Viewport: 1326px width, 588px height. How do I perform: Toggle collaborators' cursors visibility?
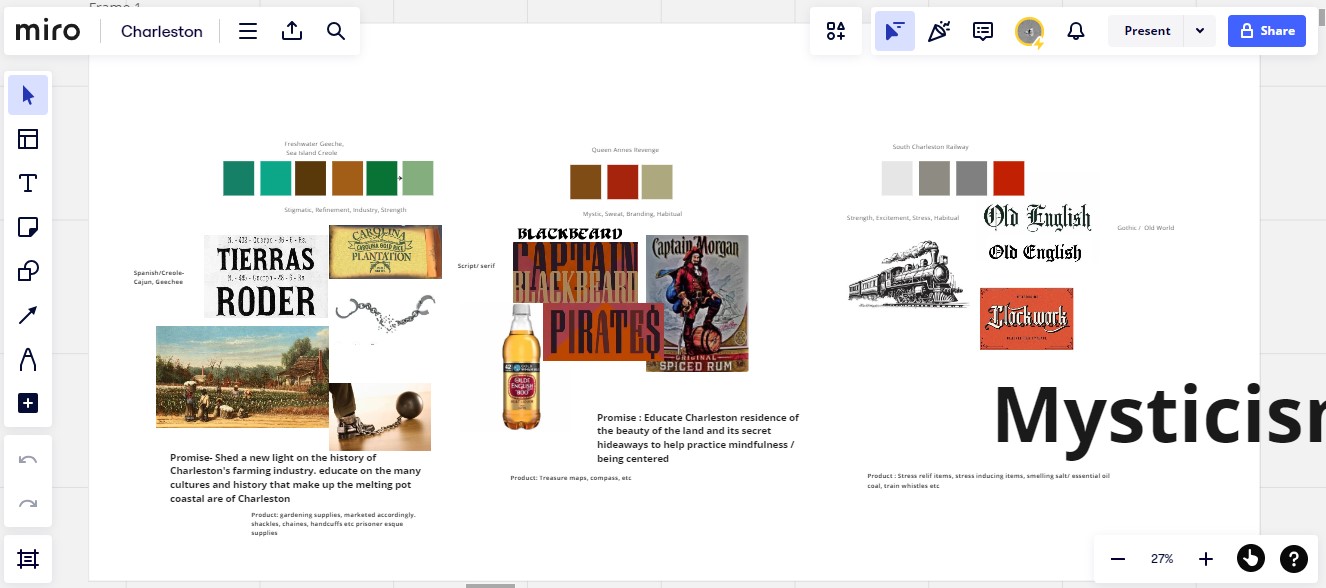[895, 31]
